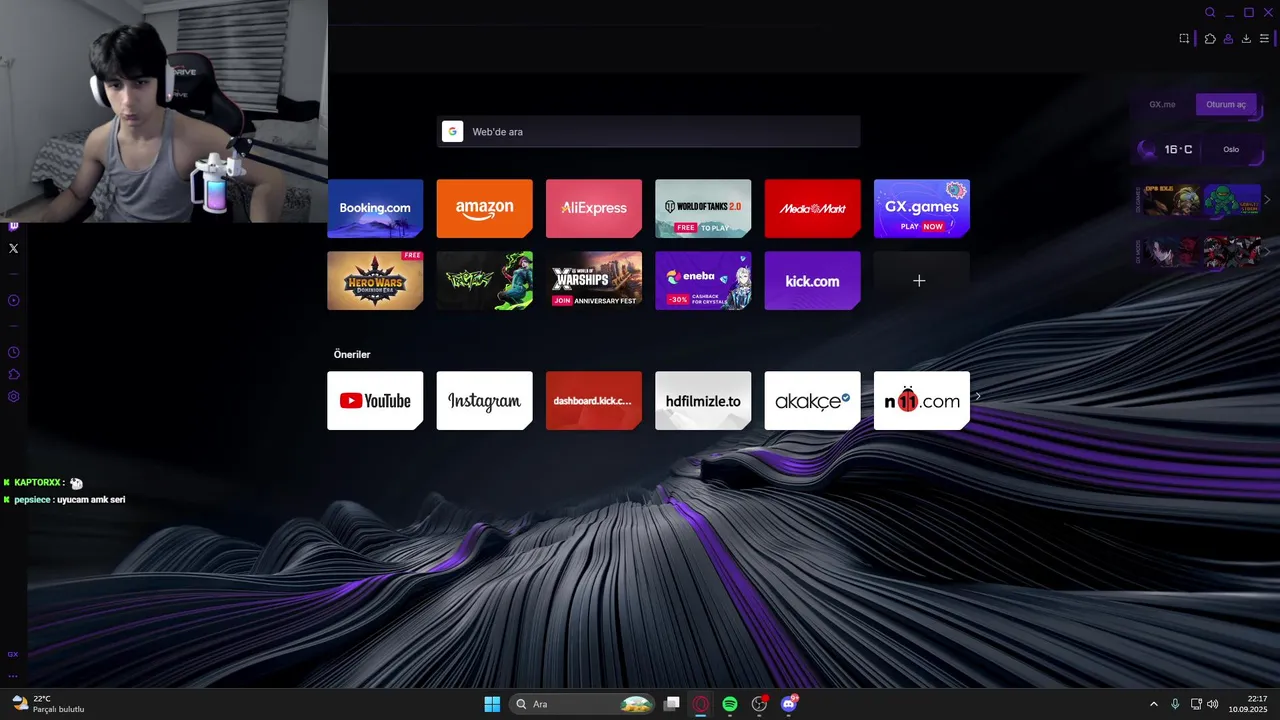The height and width of the screenshot is (720, 1280).
Task: Take a snapshot with the capture icon
Action: pyautogui.click(x=1184, y=39)
